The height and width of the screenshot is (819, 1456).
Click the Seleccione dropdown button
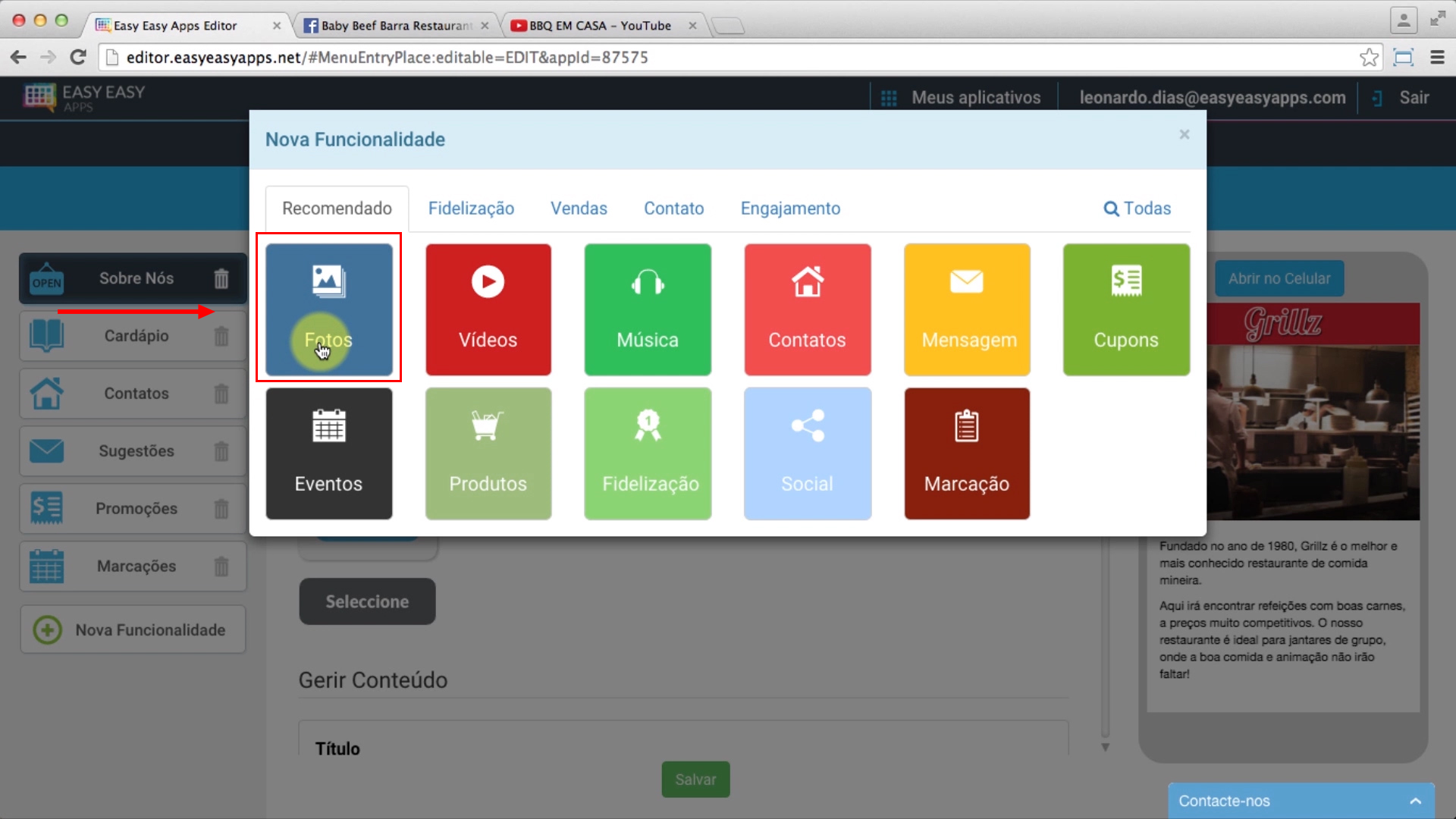click(x=367, y=601)
